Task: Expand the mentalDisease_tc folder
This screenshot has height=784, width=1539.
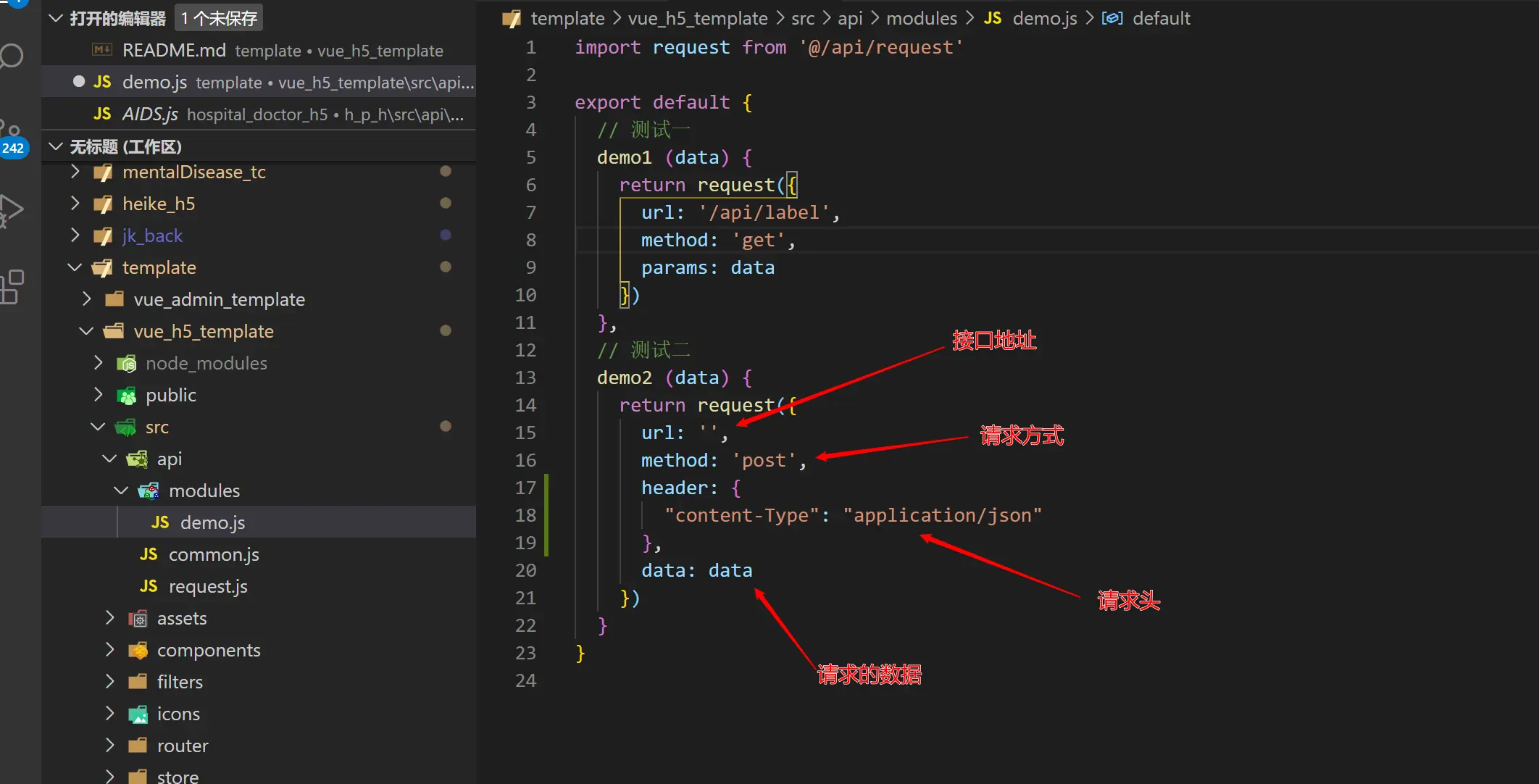Action: click(75, 172)
